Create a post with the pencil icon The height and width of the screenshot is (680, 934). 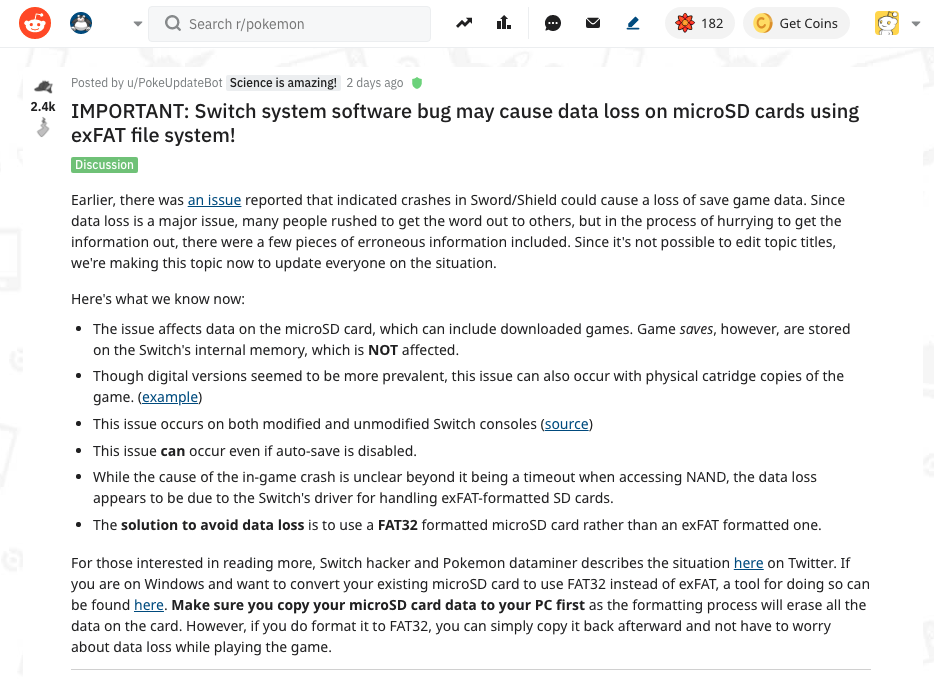(633, 23)
